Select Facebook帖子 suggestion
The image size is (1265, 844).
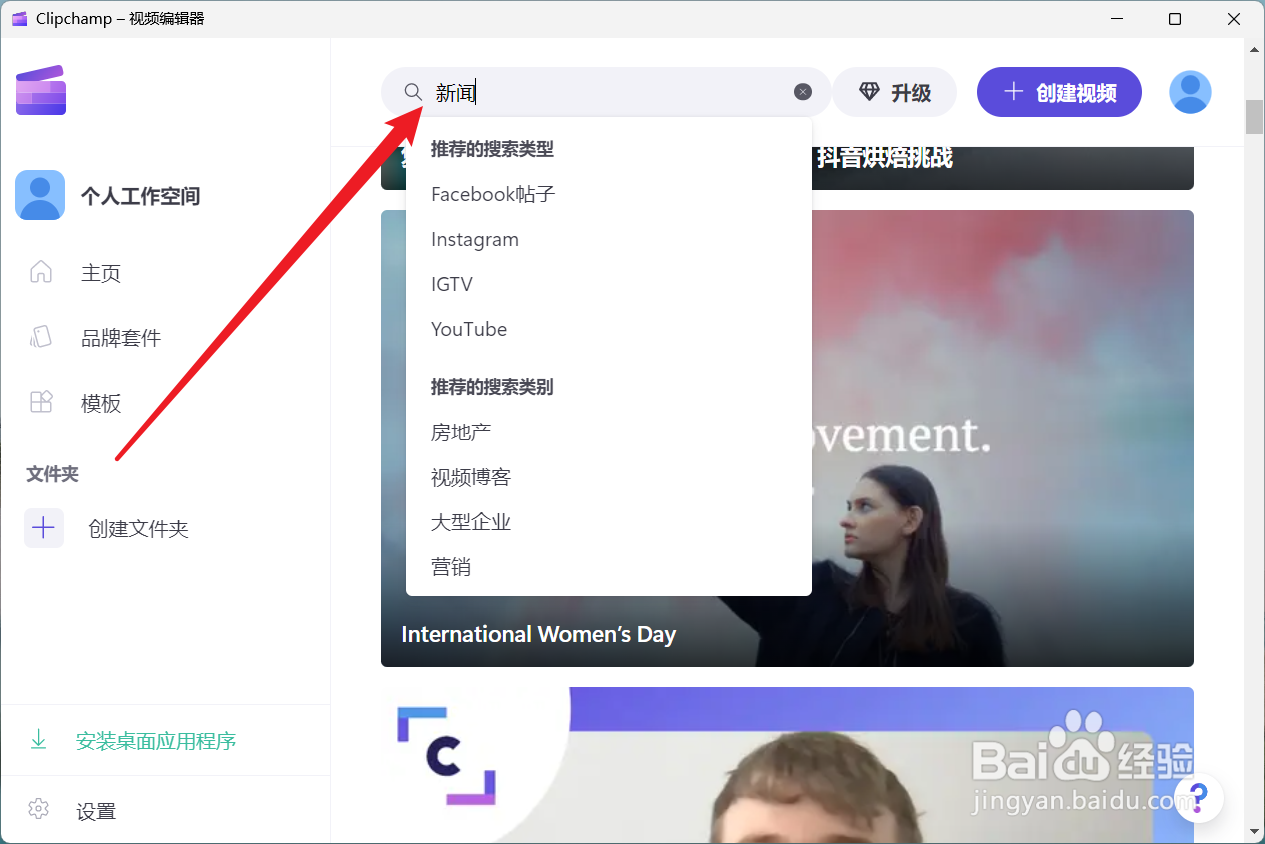[493, 194]
